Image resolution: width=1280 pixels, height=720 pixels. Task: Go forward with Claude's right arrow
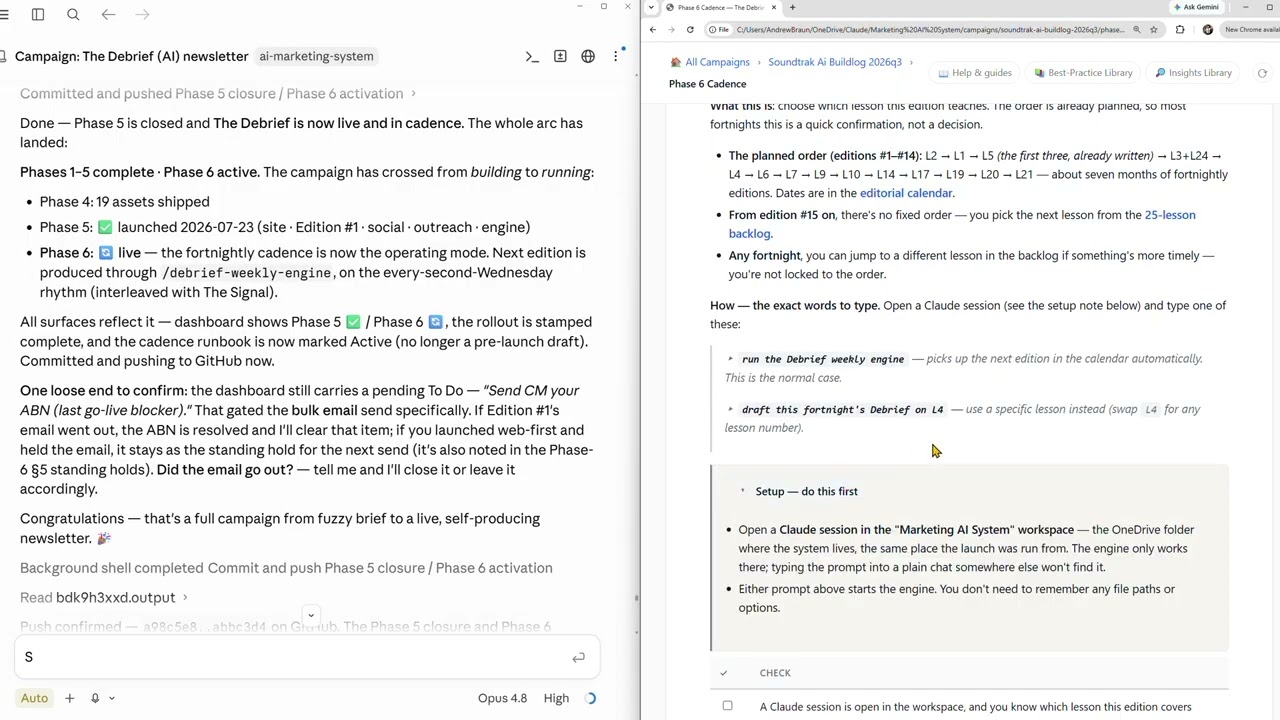click(142, 15)
